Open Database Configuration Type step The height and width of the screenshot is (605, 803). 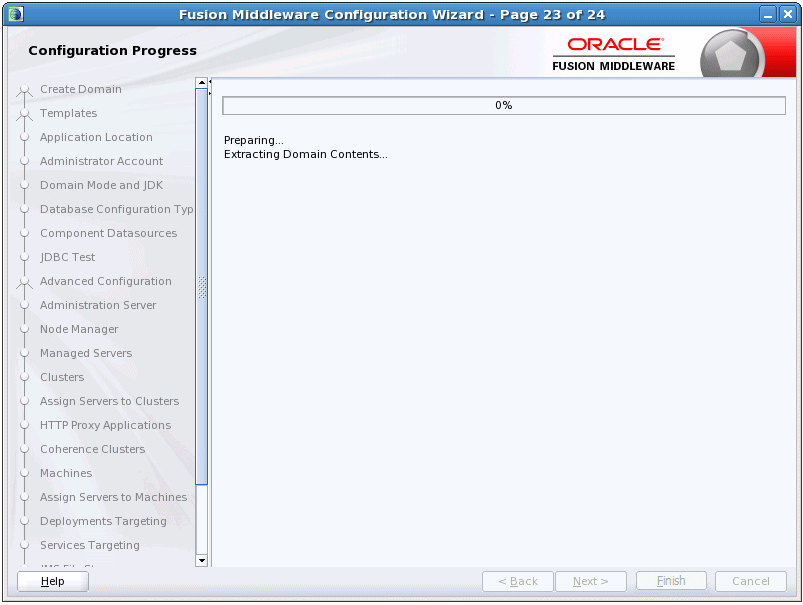[x=117, y=209]
